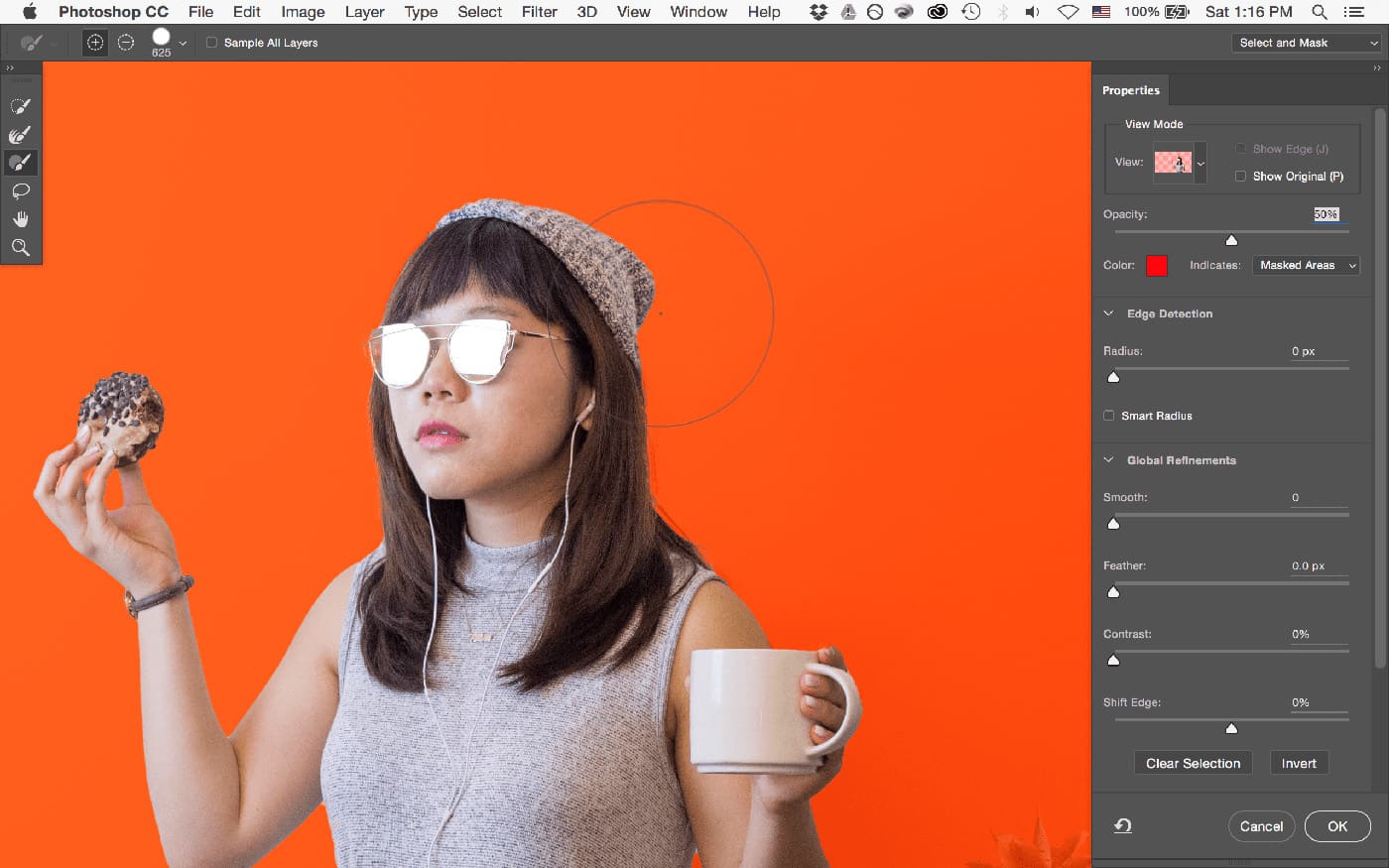Enable the Show Original (P) checkbox
Screen dimensions: 1389x868
(x=1240, y=176)
